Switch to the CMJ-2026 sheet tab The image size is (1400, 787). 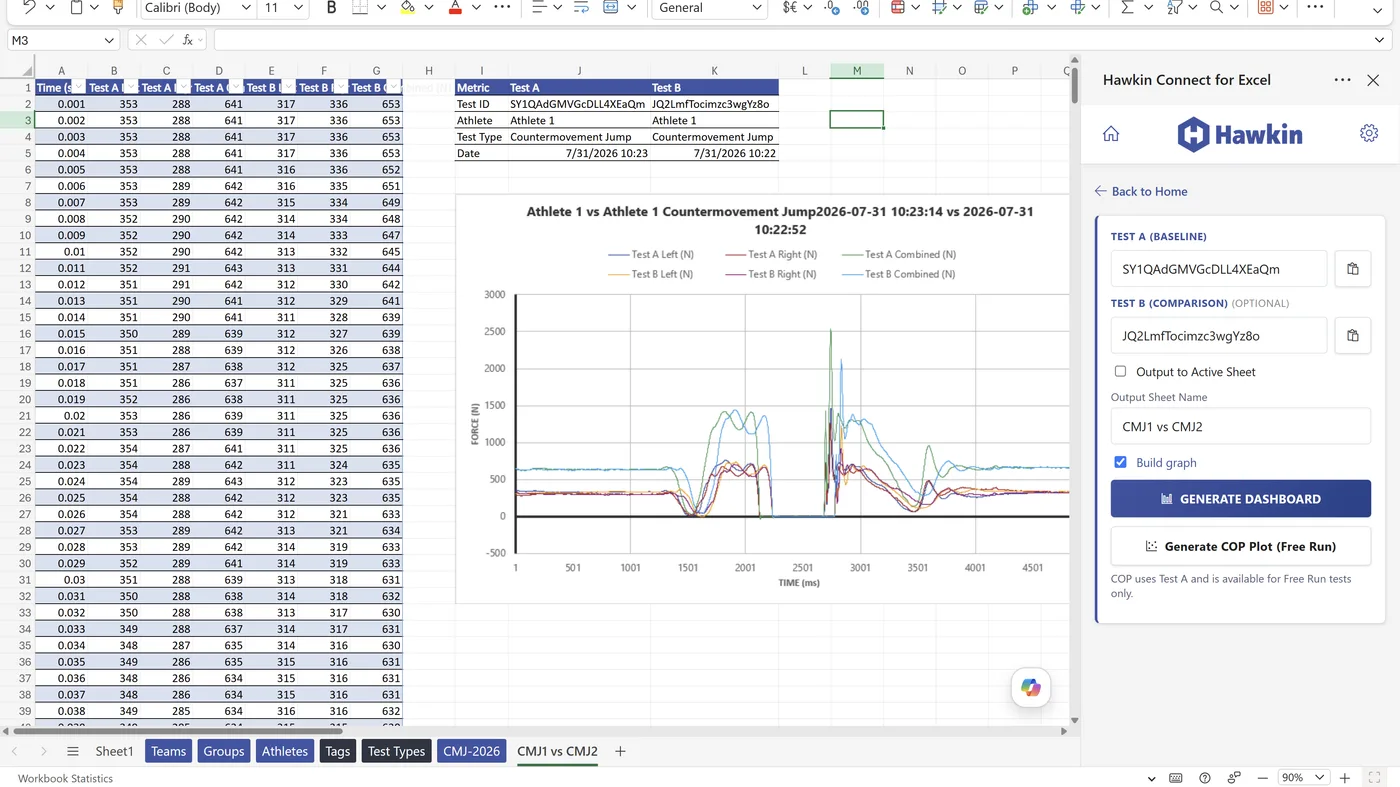472,751
